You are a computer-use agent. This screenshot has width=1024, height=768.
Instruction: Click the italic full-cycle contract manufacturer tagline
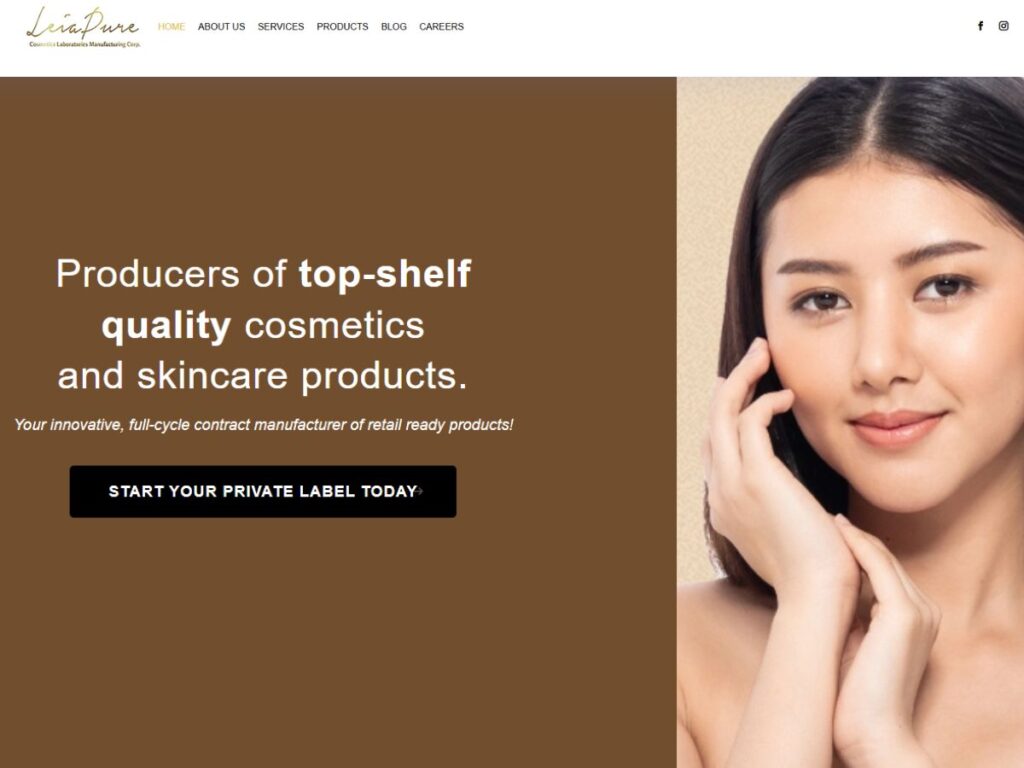click(x=264, y=425)
